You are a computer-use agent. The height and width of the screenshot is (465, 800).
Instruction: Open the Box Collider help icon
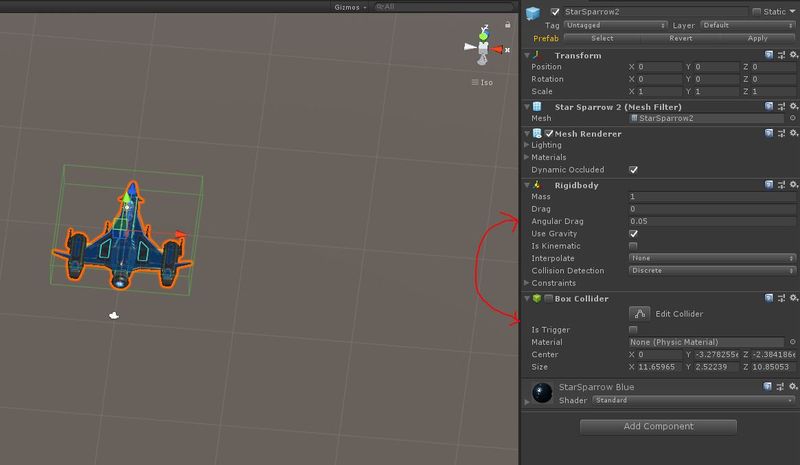769,298
